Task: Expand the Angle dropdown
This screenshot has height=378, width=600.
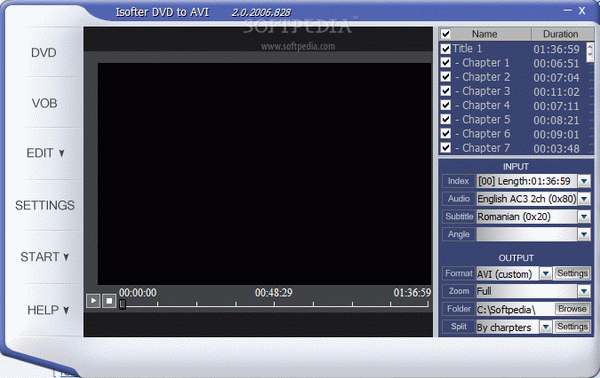Action: pos(584,234)
